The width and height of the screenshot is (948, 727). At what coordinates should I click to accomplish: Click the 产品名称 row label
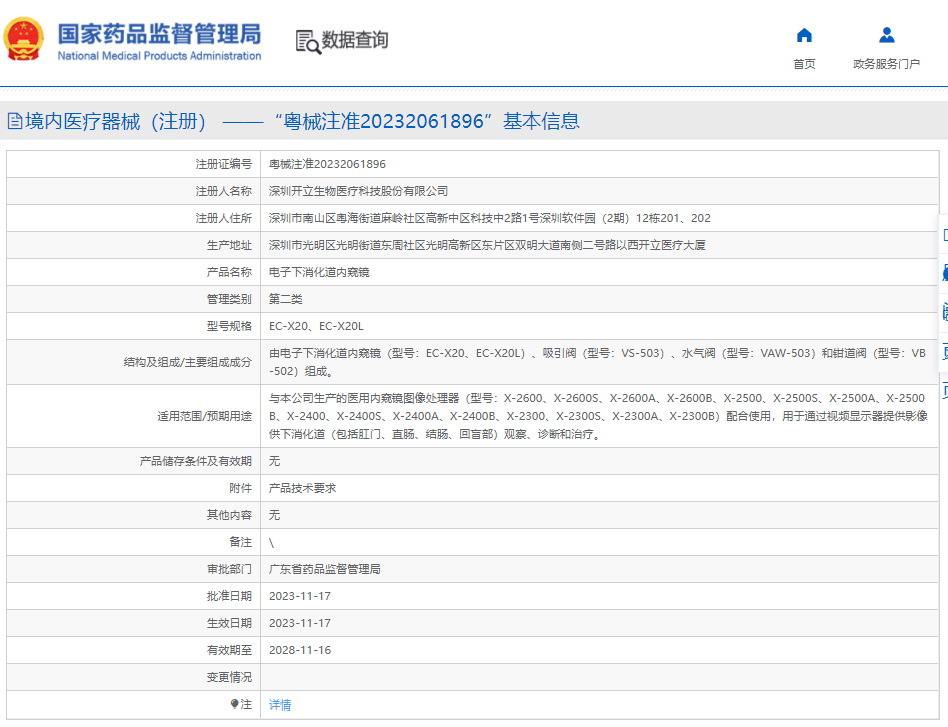(x=229, y=272)
